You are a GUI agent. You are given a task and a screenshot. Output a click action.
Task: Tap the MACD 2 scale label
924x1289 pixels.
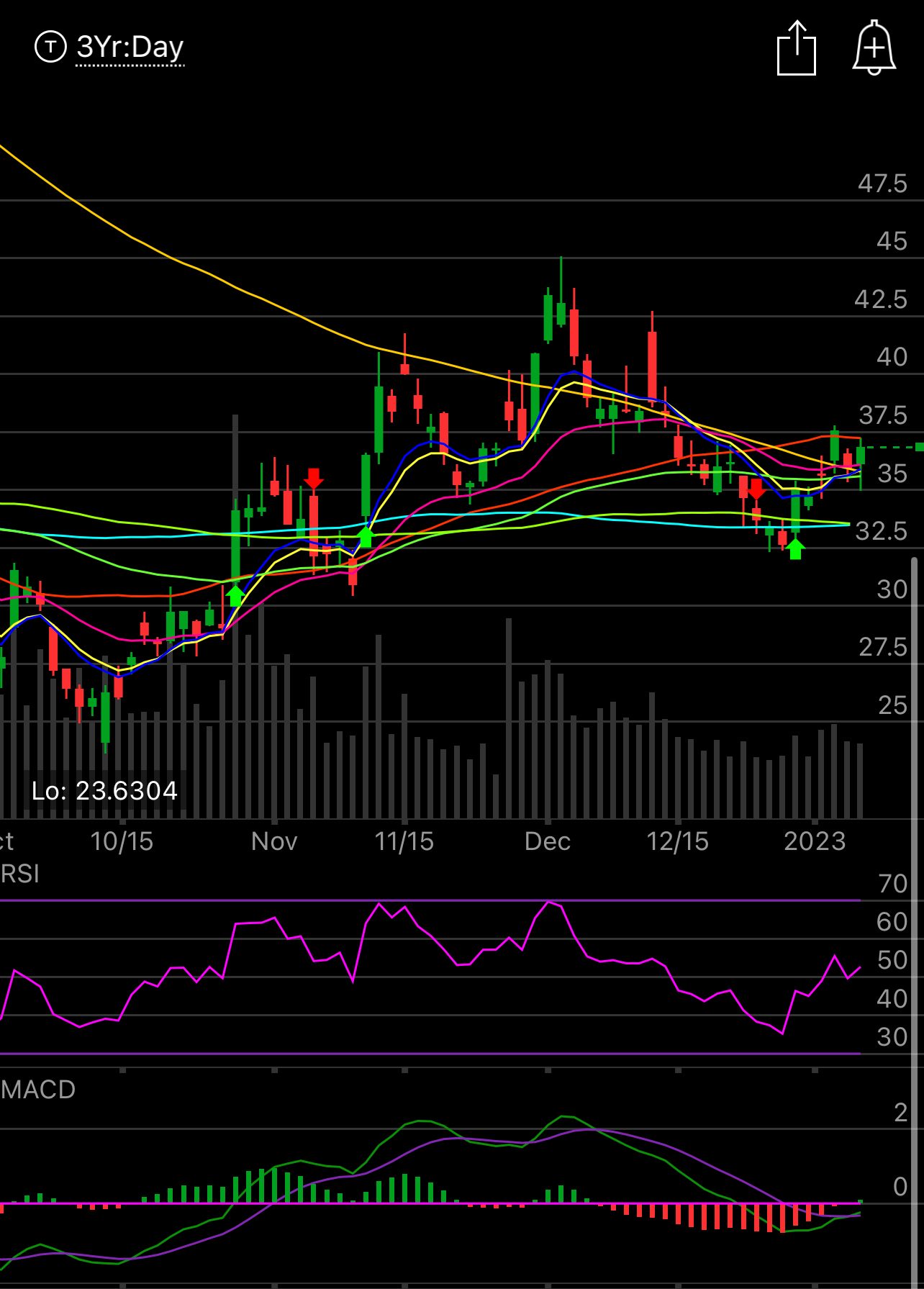pos(901,1113)
